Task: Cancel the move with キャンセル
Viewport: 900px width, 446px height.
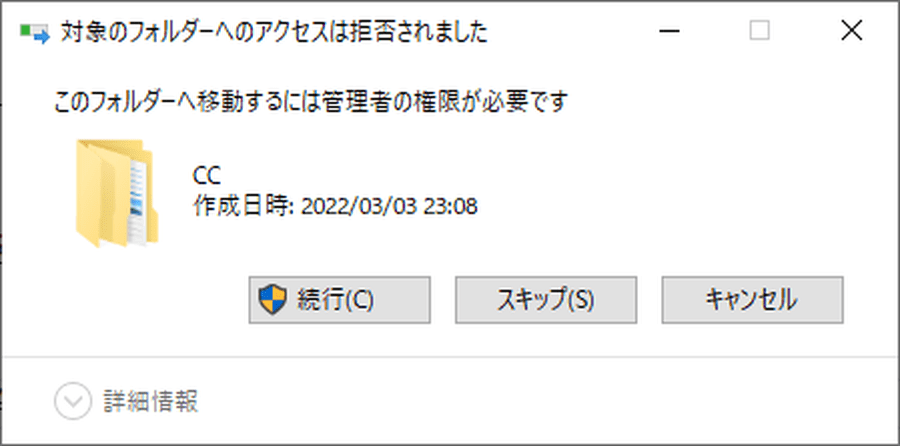Action: pyautogui.click(x=752, y=300)
